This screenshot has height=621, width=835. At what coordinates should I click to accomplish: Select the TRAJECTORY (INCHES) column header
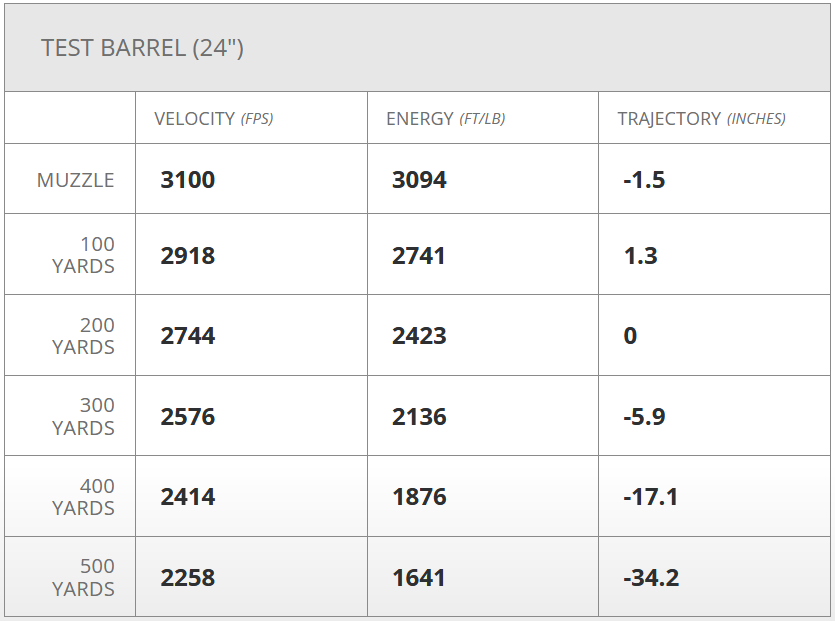(701, 118)
